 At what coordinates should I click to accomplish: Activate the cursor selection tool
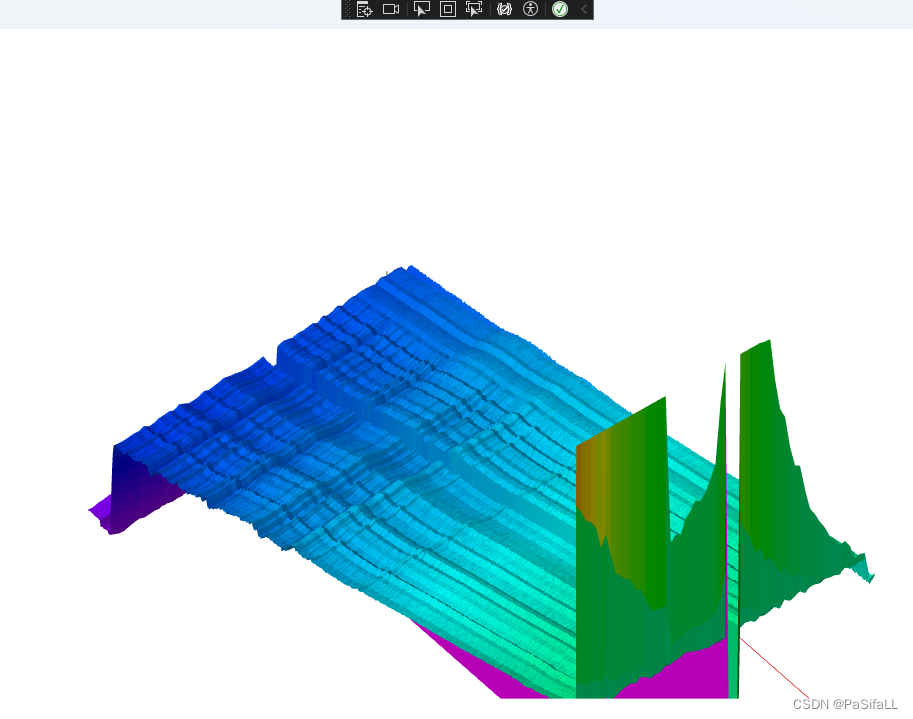click(x=422, y=10)
